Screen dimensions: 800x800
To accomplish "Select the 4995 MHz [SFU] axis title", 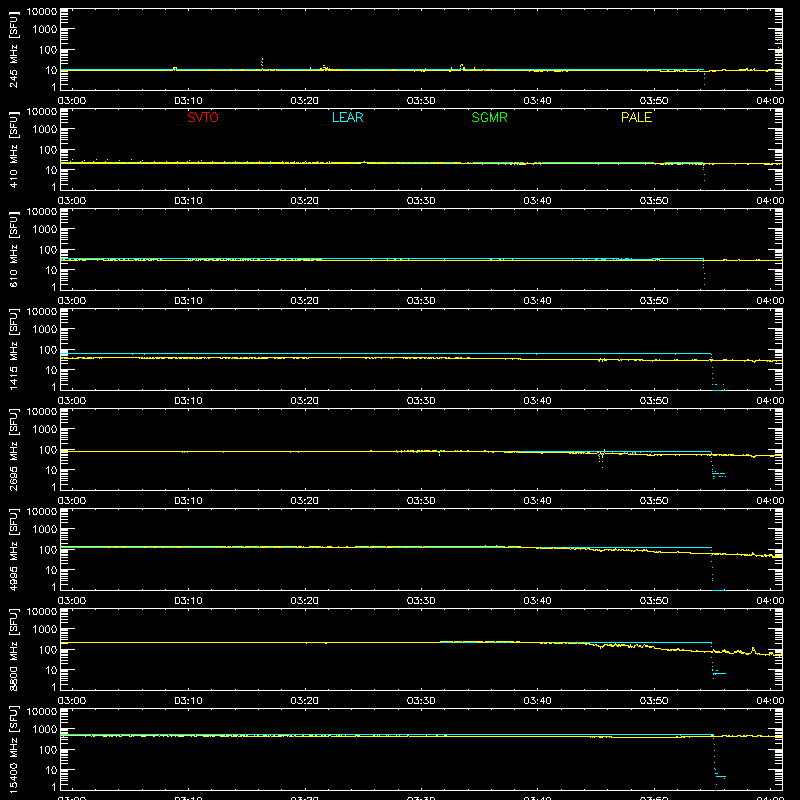I will [x=14, y=549].
